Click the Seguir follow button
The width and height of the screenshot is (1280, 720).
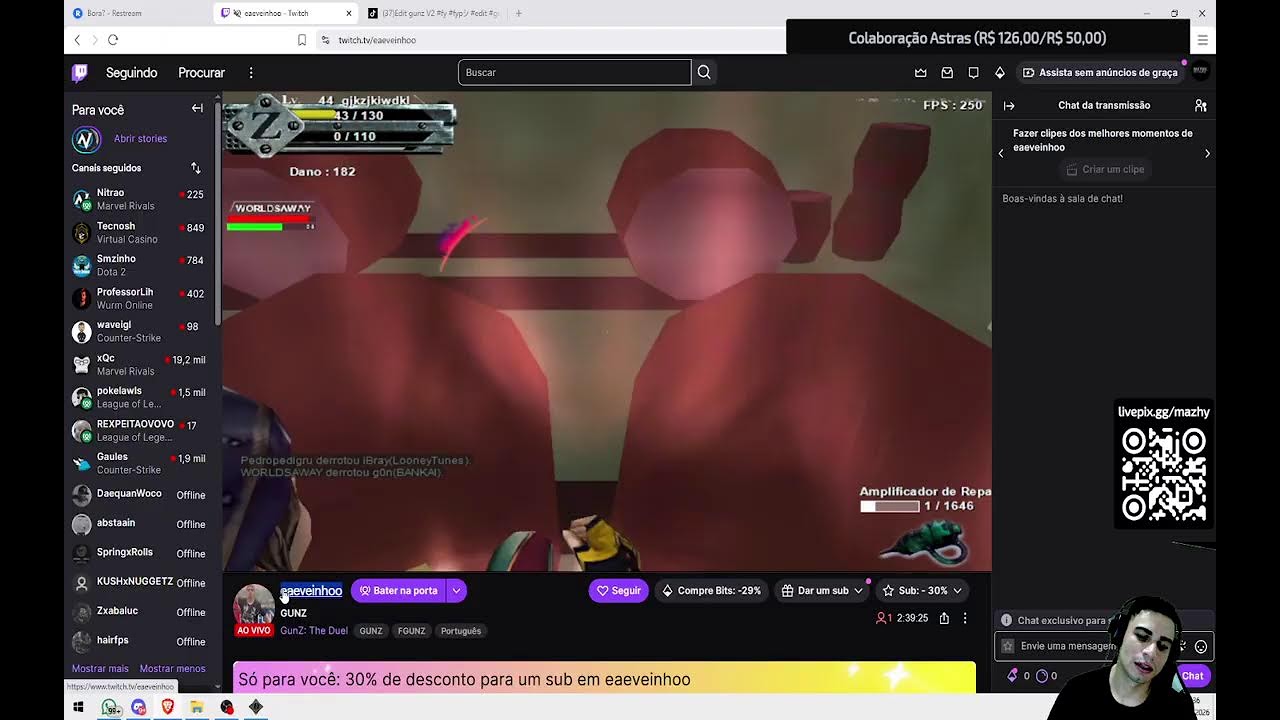click(x=618, y=590)
